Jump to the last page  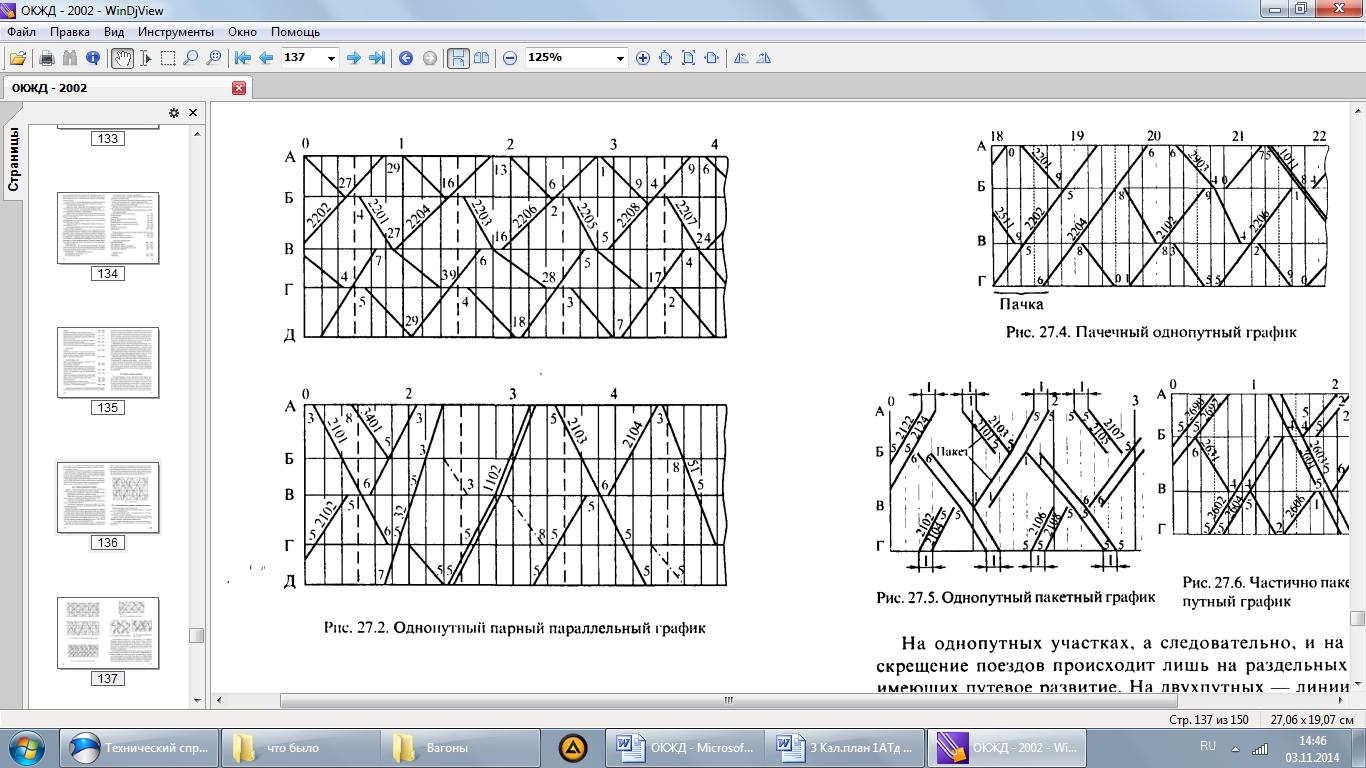(377, 58)
